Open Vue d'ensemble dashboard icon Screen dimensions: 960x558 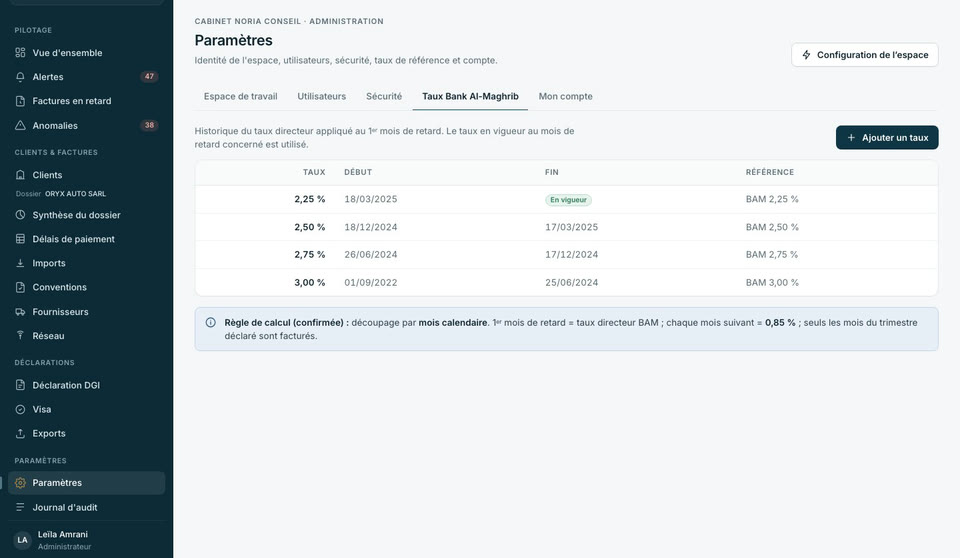20,53
